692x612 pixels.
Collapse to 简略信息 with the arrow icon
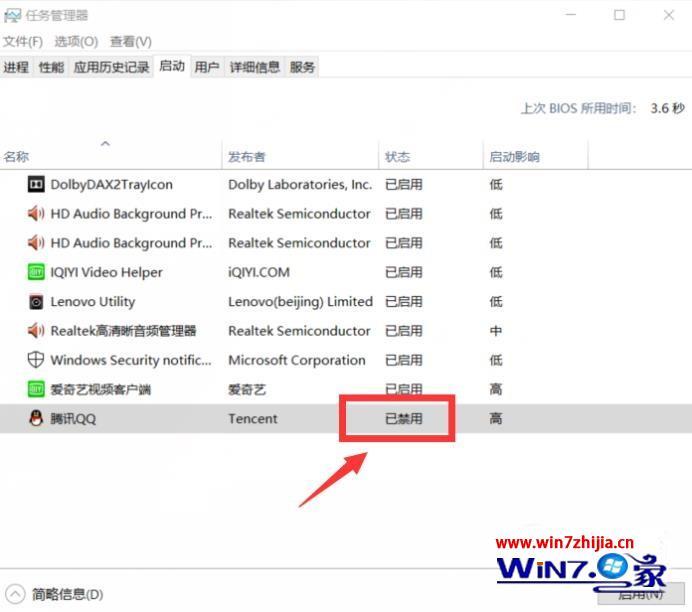click(15, 594)
